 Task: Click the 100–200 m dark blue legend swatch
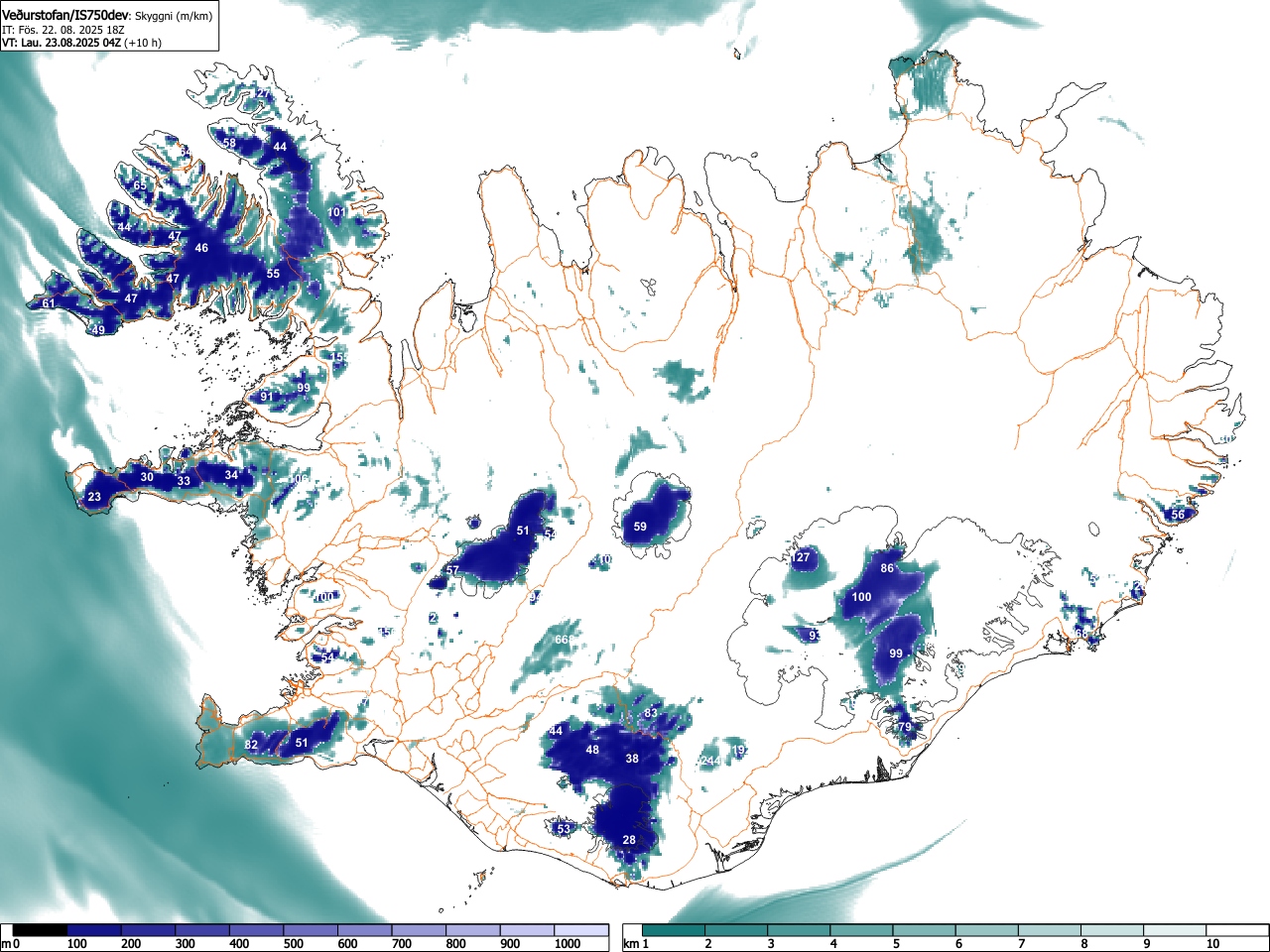pos(94,930)
